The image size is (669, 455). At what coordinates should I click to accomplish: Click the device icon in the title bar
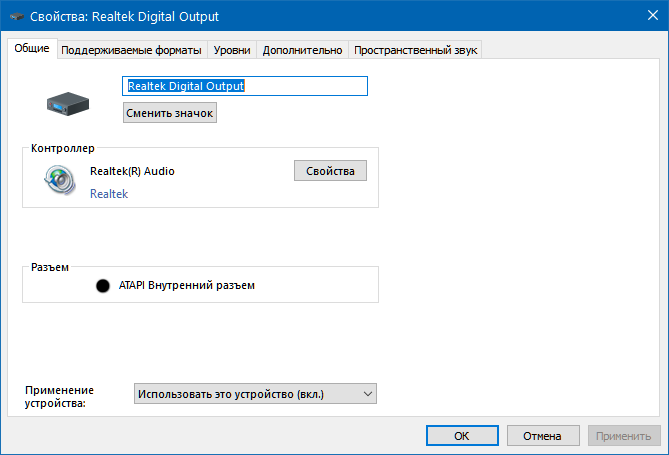(x=17, y=17)
